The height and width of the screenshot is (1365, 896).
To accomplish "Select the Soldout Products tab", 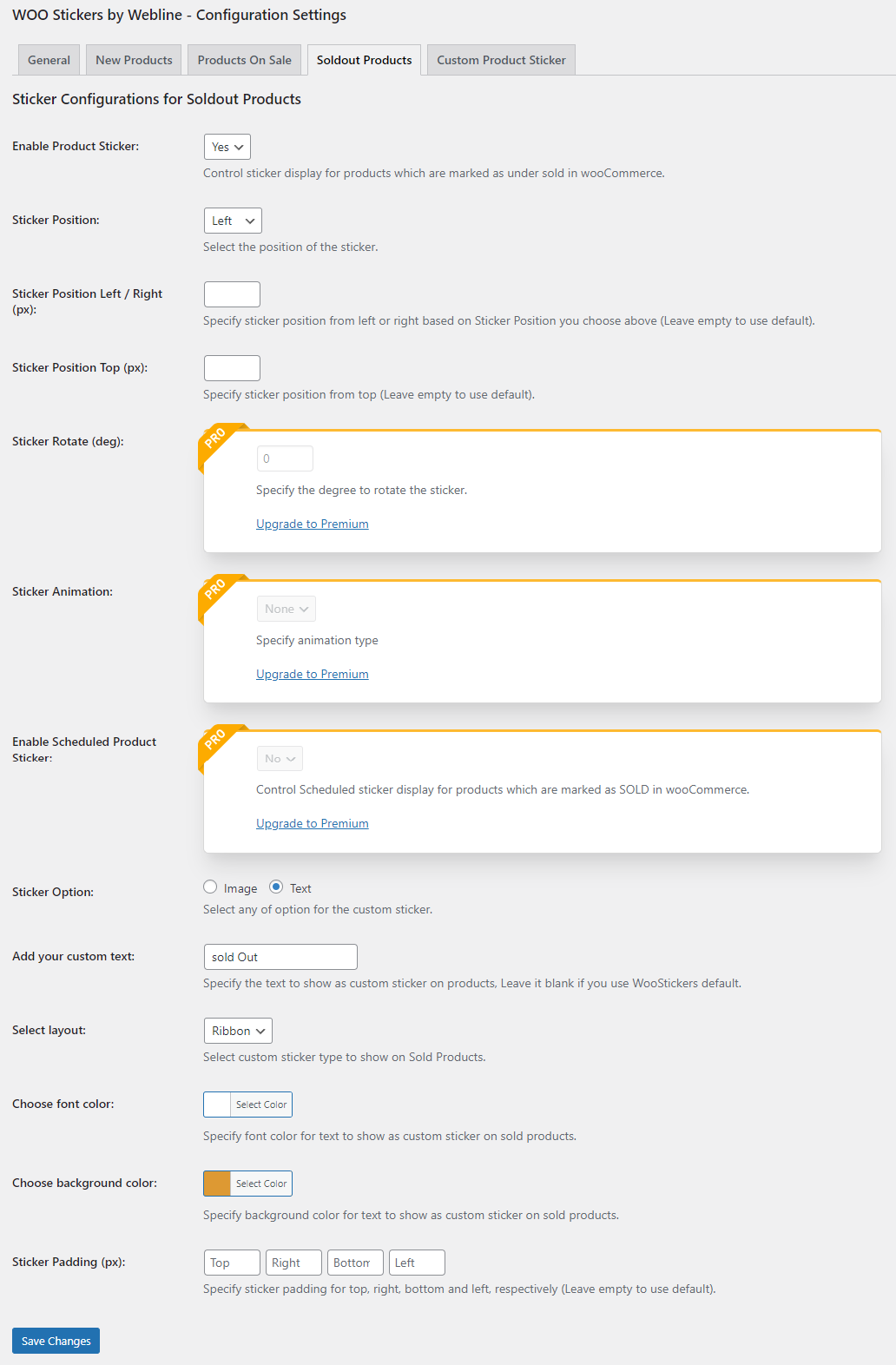I will point(364,60).
